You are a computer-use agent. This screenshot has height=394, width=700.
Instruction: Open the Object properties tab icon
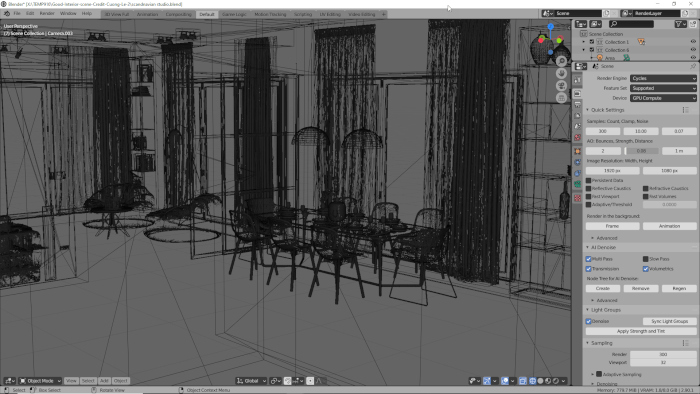click(577, 151)
